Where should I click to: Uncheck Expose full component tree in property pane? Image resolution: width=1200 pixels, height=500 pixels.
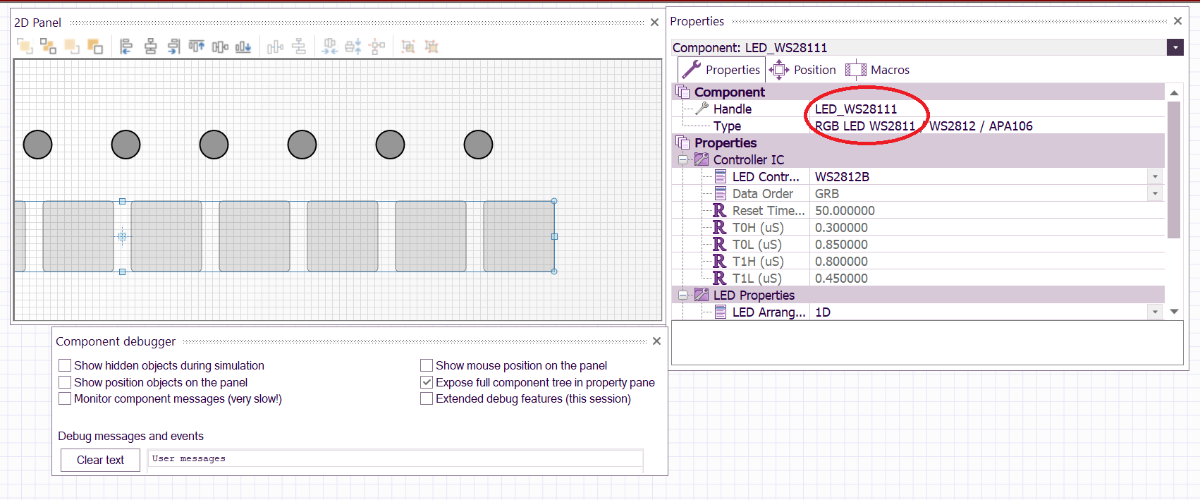[427, 383]
